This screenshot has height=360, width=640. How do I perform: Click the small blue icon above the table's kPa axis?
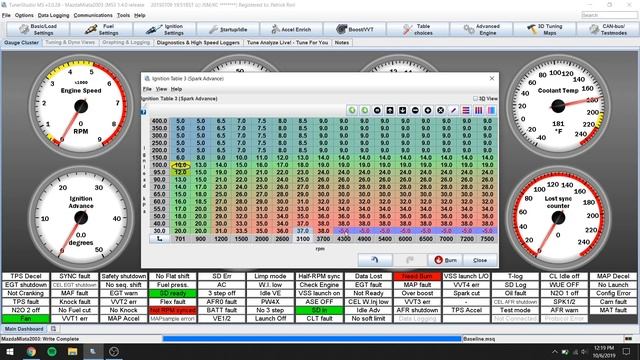pyautogui.click(x=144, y=111)
